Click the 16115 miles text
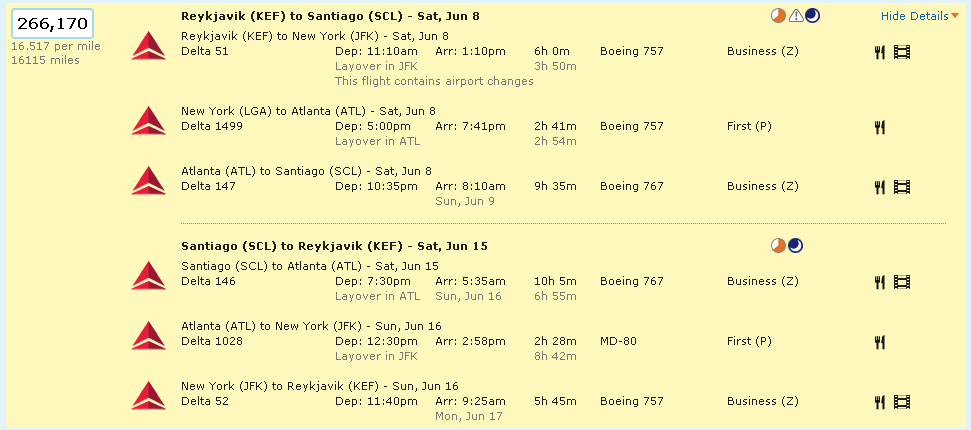The width and height of the screenshot is (971, 430). click(x=44, y=60)
